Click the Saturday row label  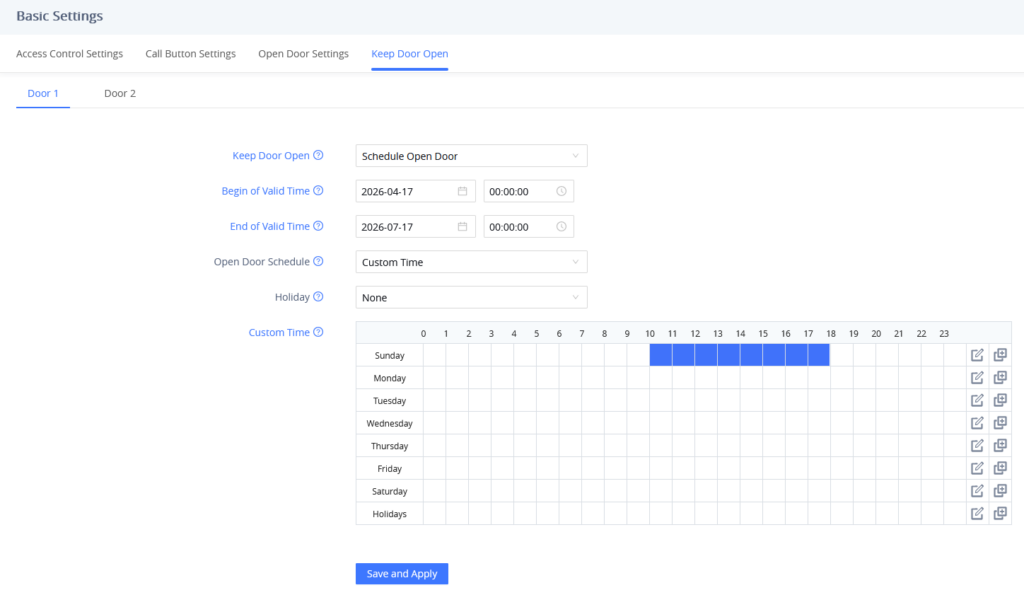tap(390, 491)
